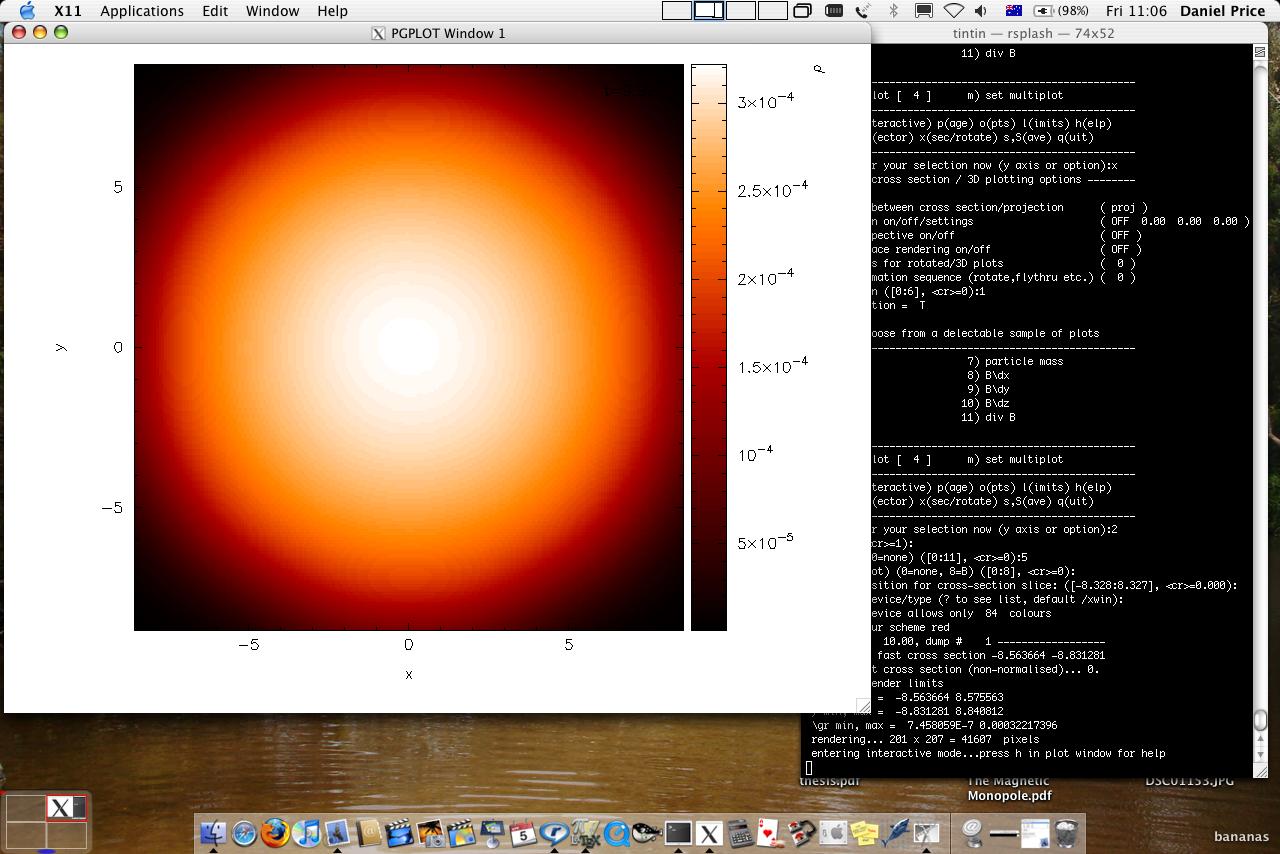Image resolution: width=1280 pixels, height=854 pixels.
Task: Click the Safari compass icon in Dock
Action: [x=244, y=833]
